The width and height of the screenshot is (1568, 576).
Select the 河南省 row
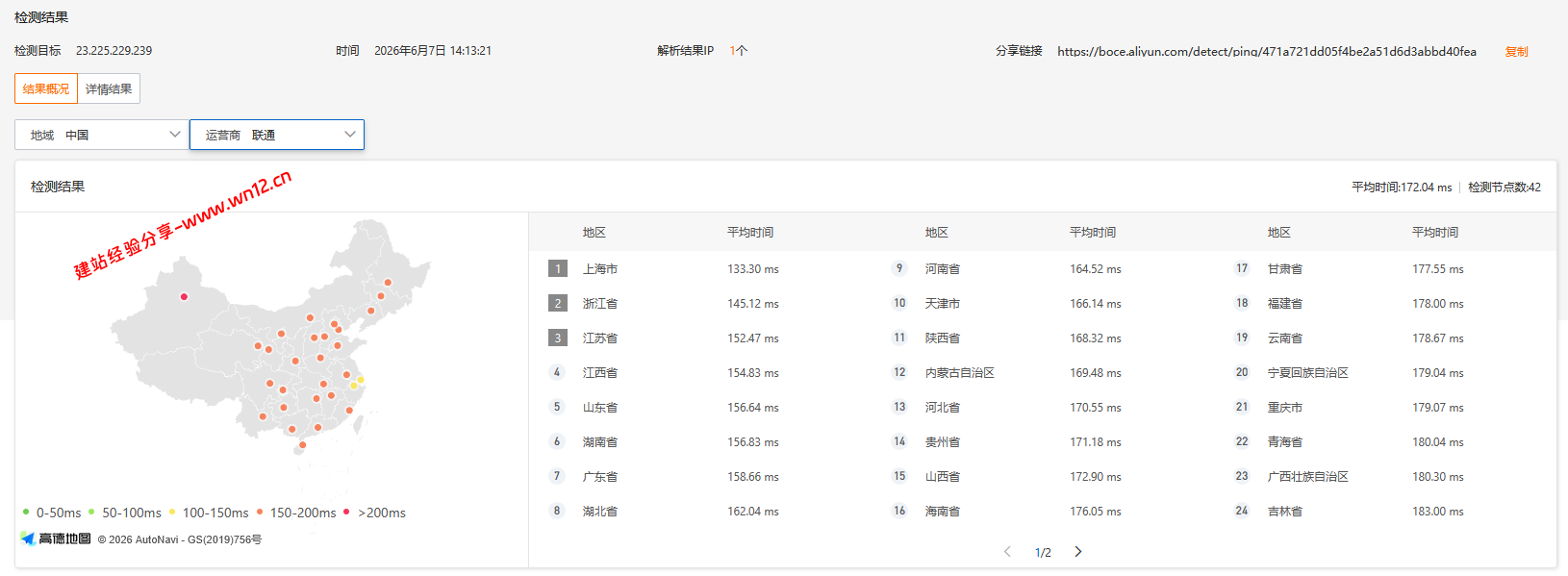click(1043, 269)
